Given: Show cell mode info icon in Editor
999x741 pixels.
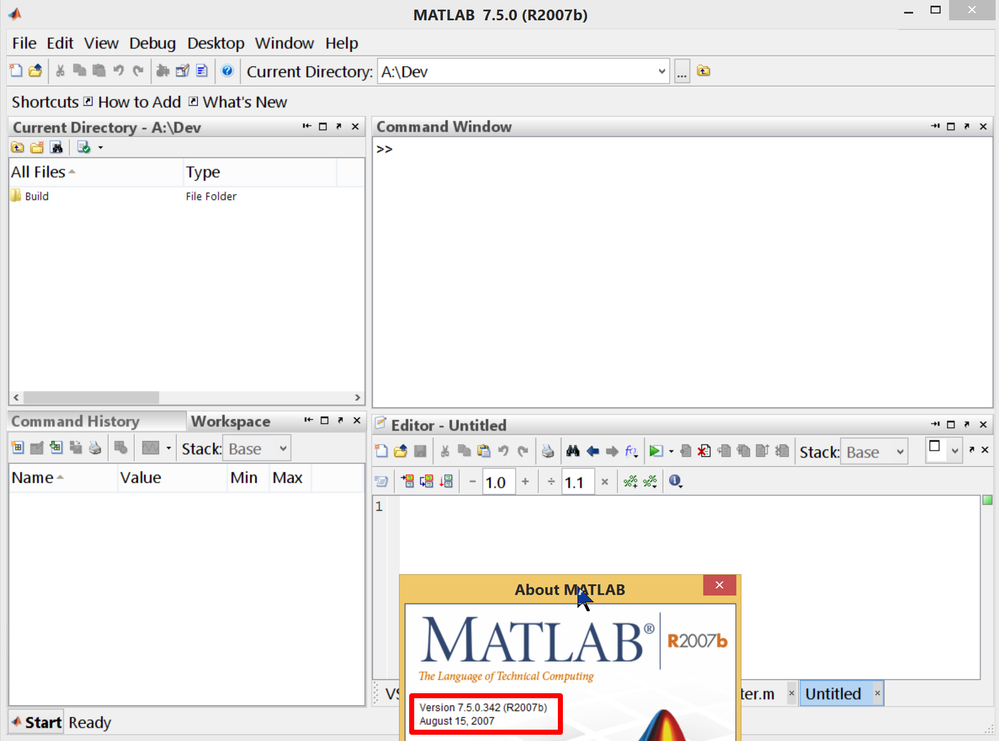Looking at the screenshot, I should click(x=675, y=482).
